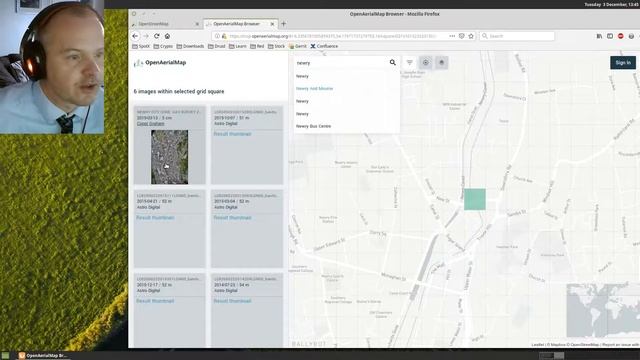
Task: Open the Stock bookmarks folder
Action: click(x=276, y=46)
